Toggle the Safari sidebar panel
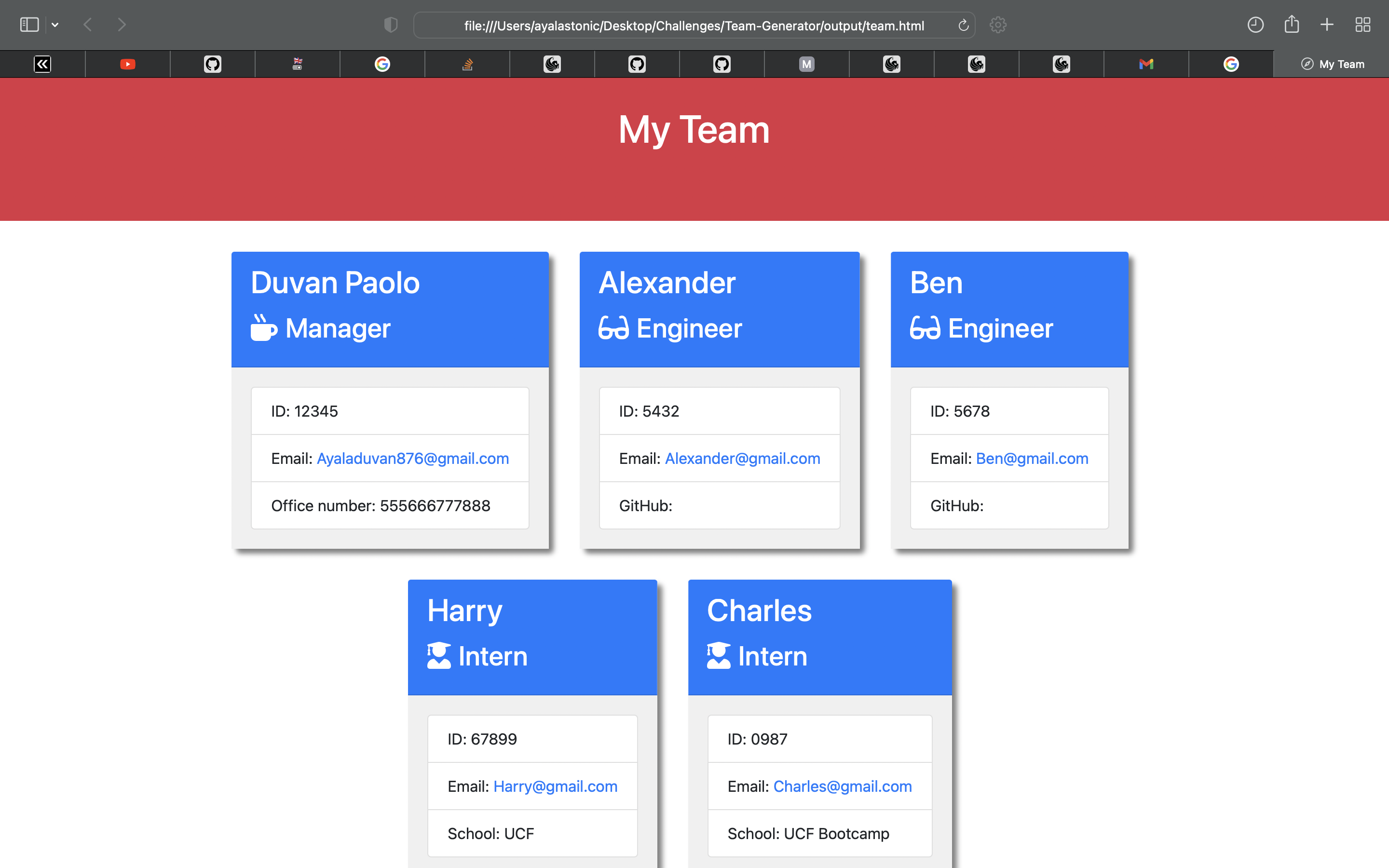 tap(29, 25)
